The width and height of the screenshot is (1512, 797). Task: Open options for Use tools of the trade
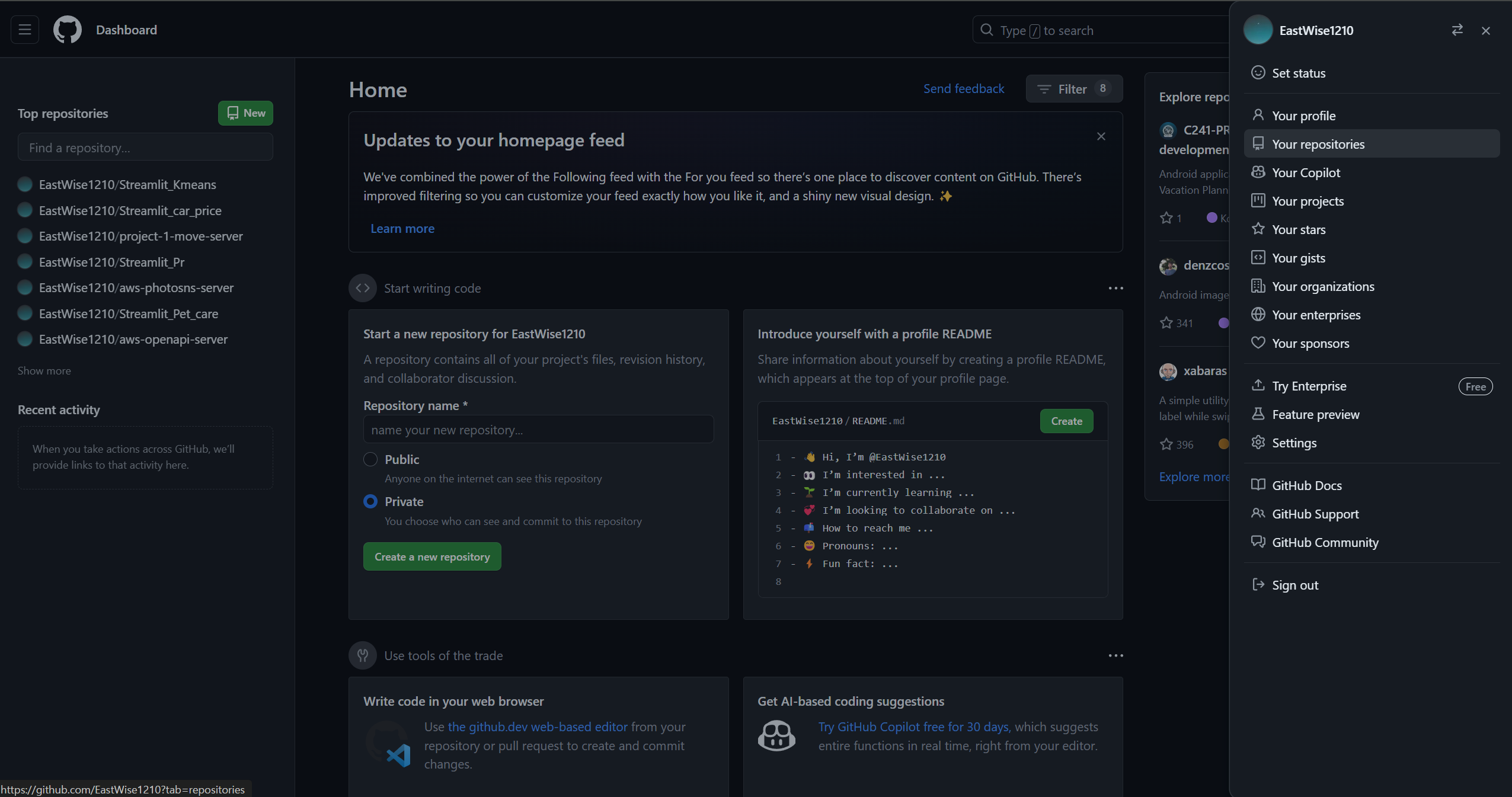tap(1116, 655)
